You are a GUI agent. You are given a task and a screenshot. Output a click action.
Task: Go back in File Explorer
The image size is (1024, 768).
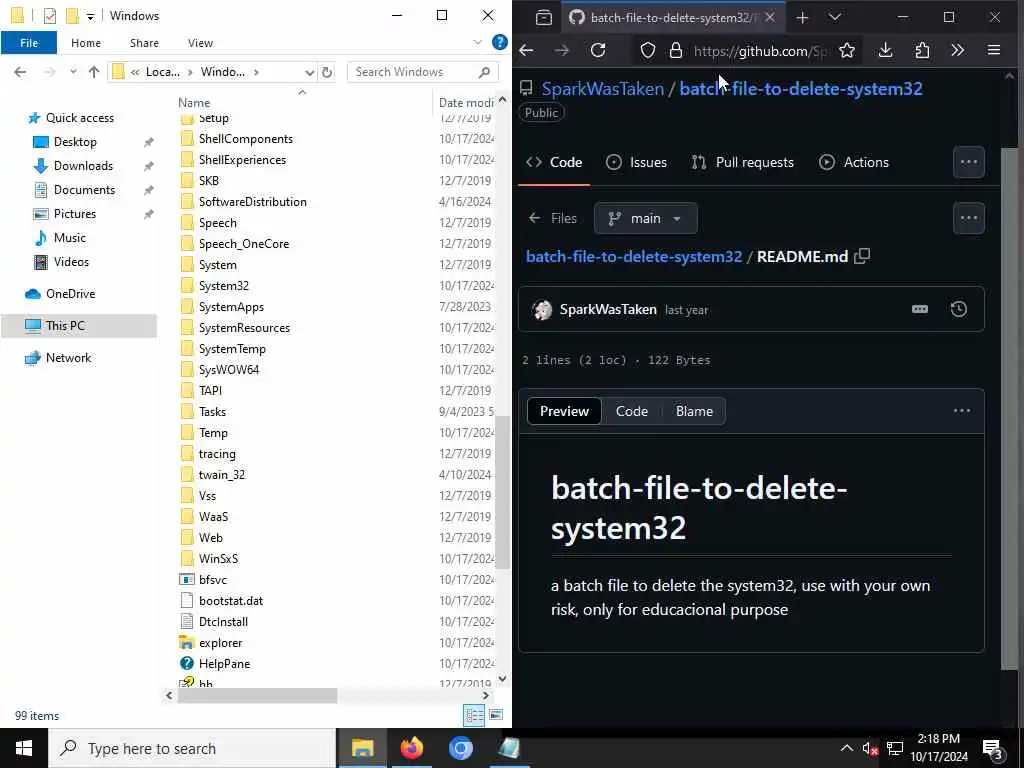click(x=20, y=72)
